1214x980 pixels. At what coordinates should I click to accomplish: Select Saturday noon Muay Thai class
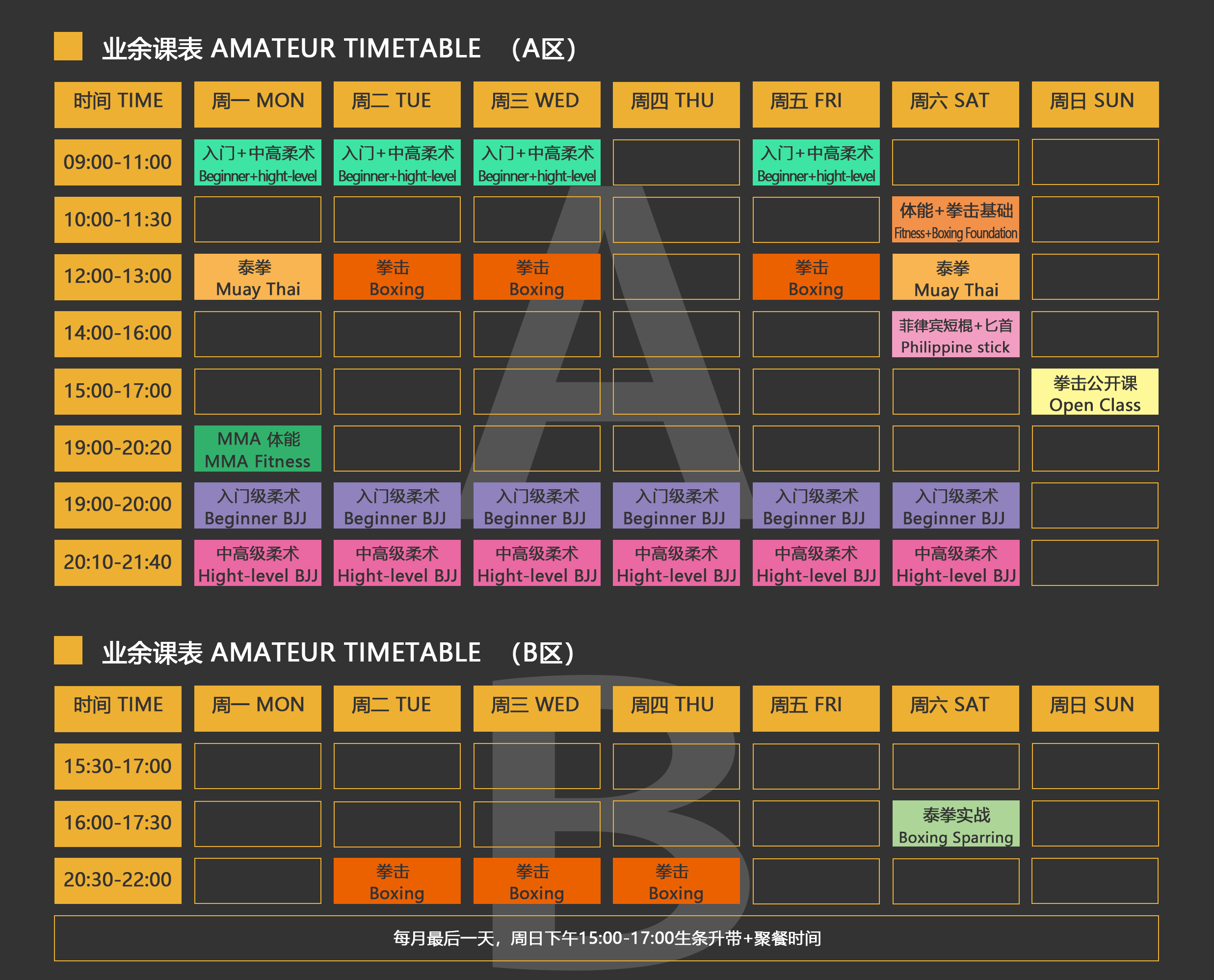tap(955, 277)
